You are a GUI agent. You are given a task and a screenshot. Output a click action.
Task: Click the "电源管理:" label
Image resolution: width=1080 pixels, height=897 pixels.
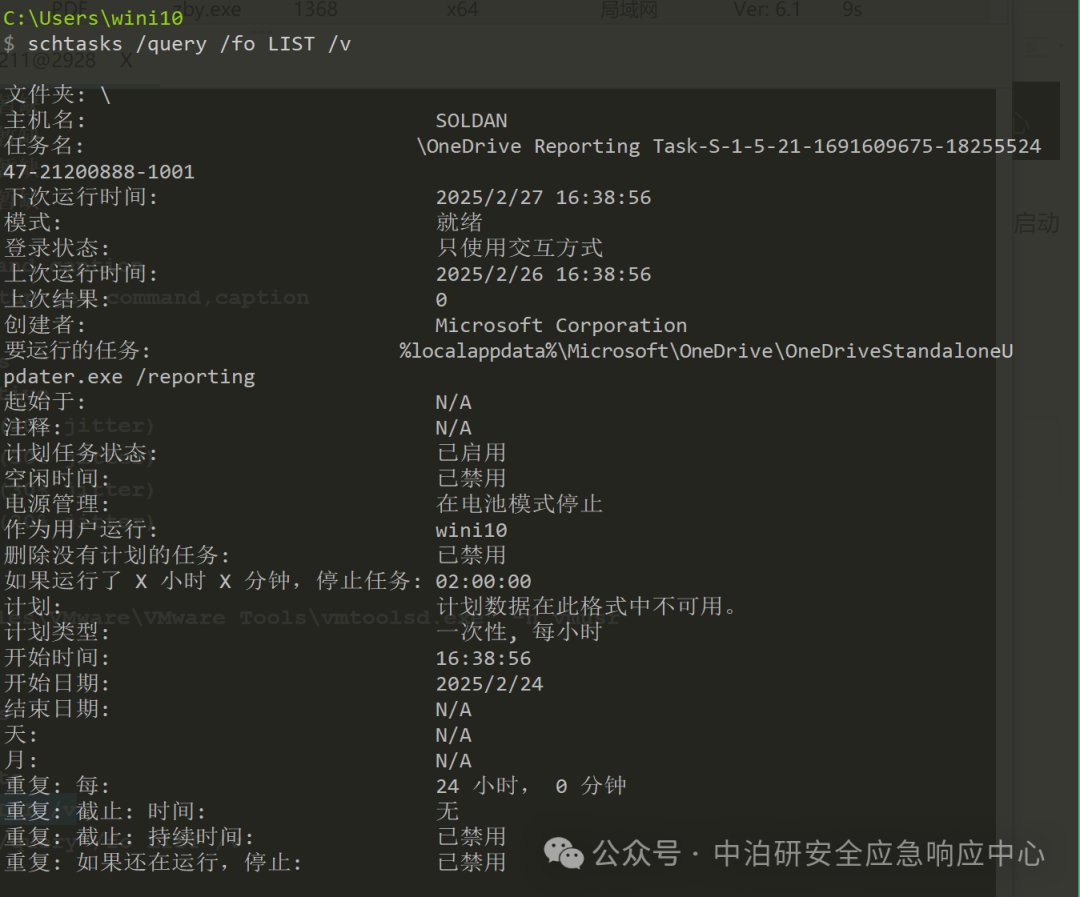click(x=57, y=504)
